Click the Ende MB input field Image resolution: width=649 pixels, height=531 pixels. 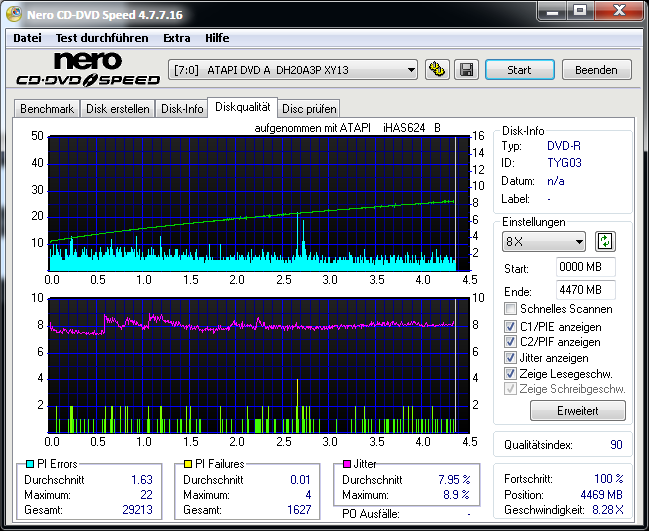click(x=586, y=290)
